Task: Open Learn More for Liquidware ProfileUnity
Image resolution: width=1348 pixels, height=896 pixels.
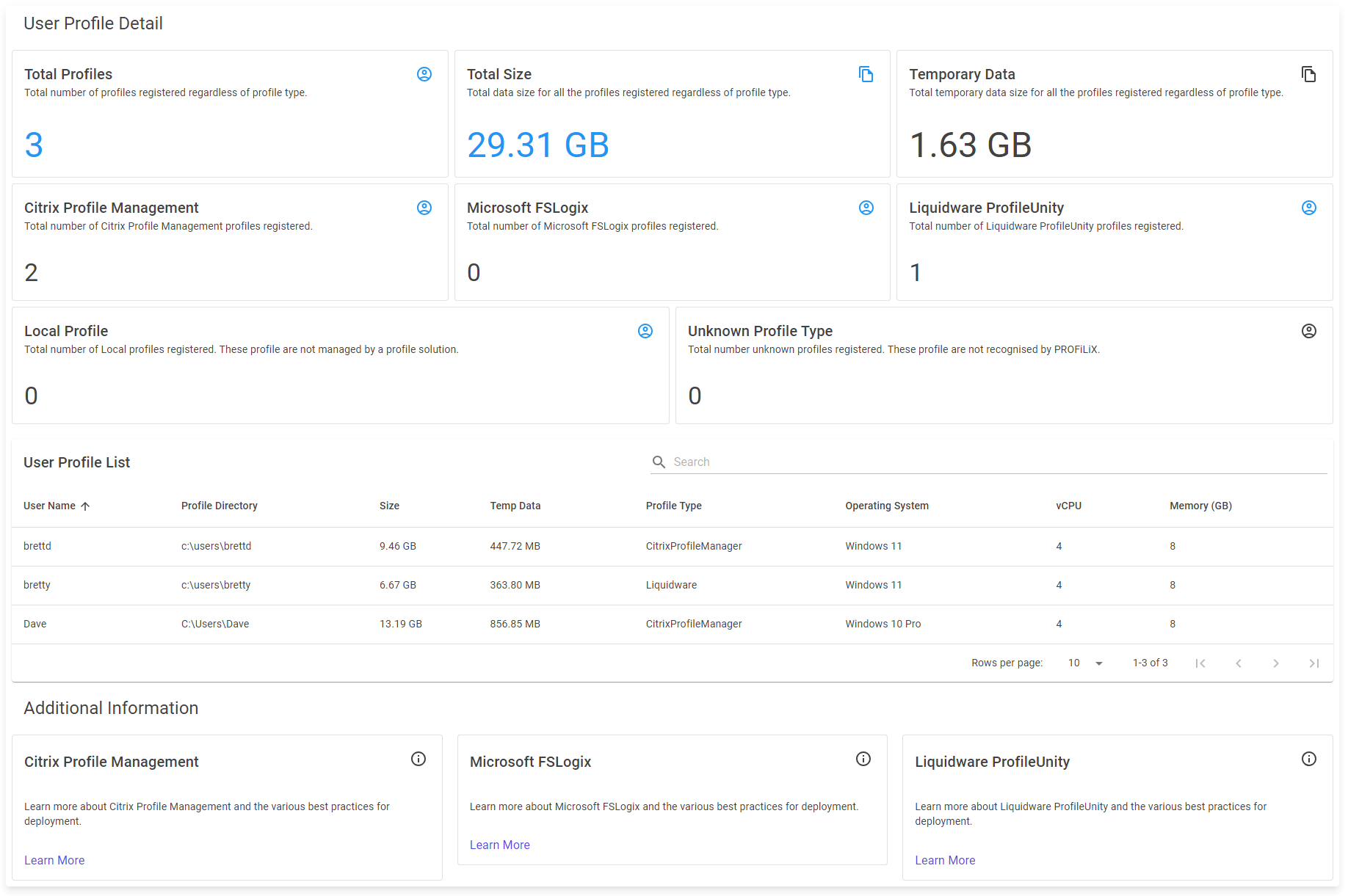Action: click(945, 860)
